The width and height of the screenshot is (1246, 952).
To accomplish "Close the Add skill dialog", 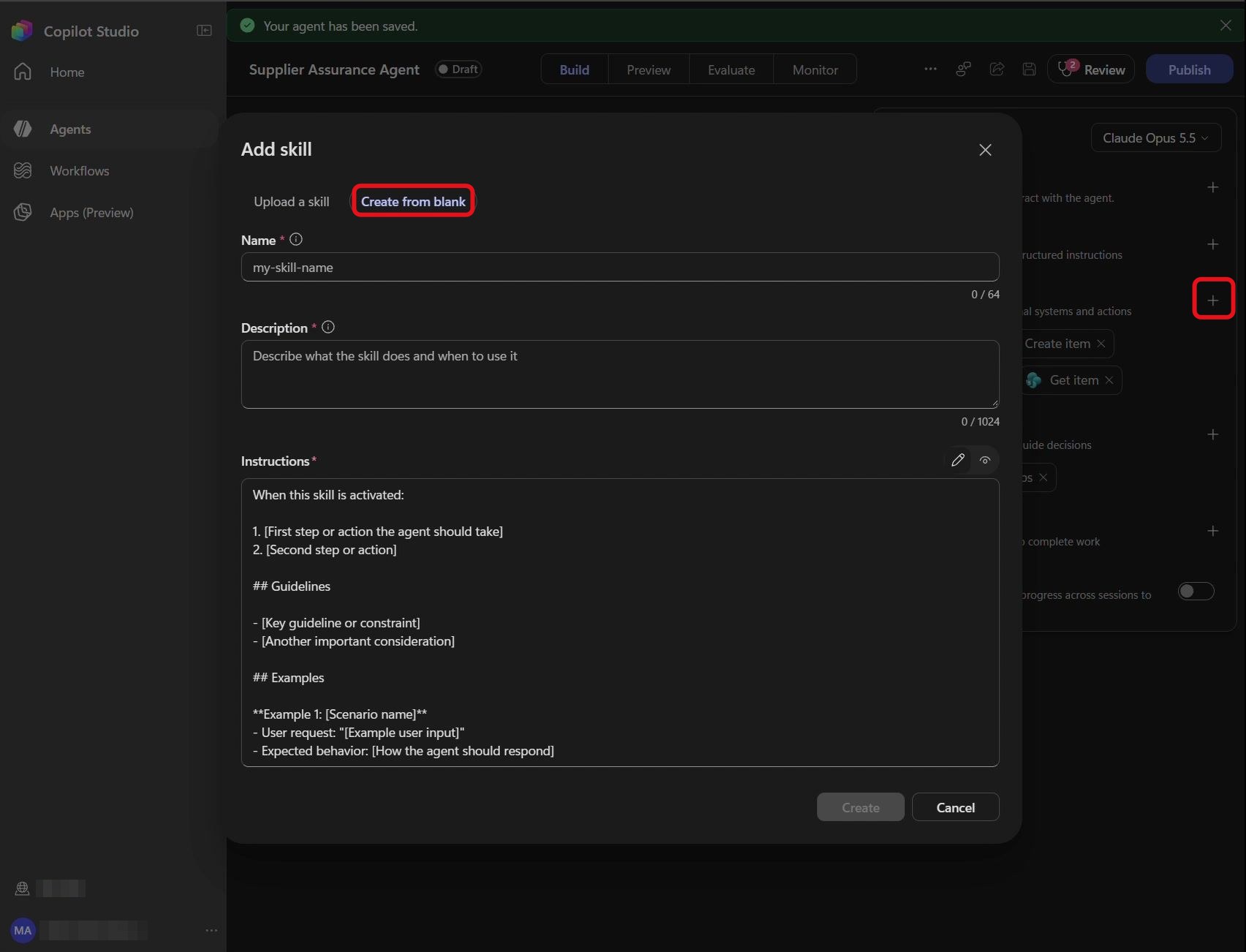I will click(x=985, y=150).
